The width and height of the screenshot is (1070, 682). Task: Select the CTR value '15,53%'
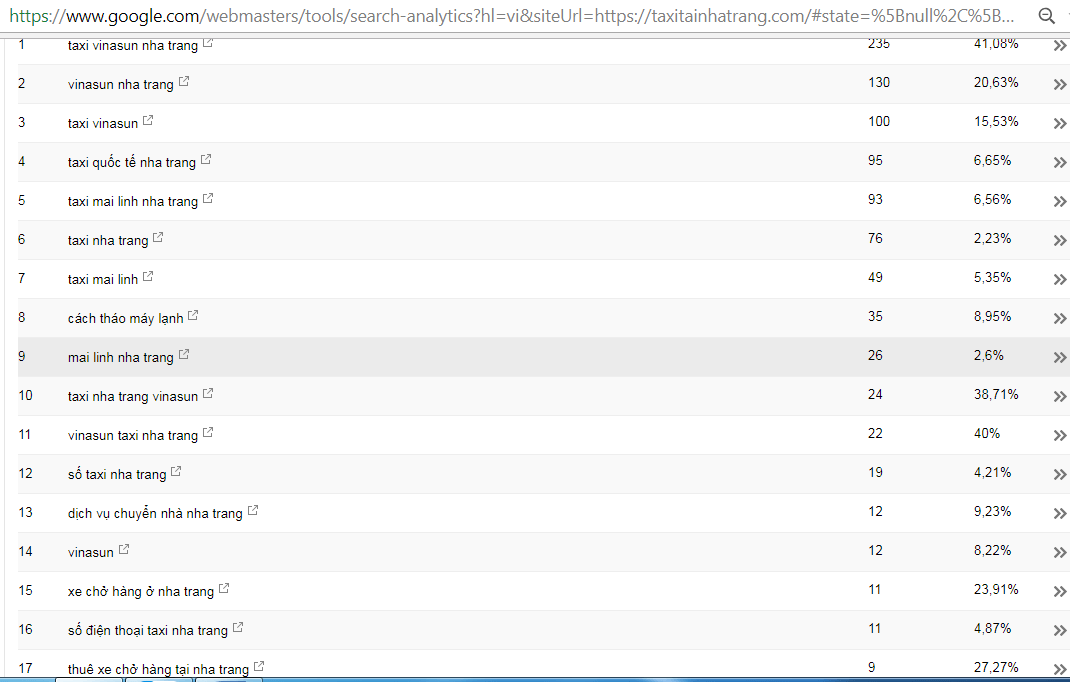tap(996, 122)
